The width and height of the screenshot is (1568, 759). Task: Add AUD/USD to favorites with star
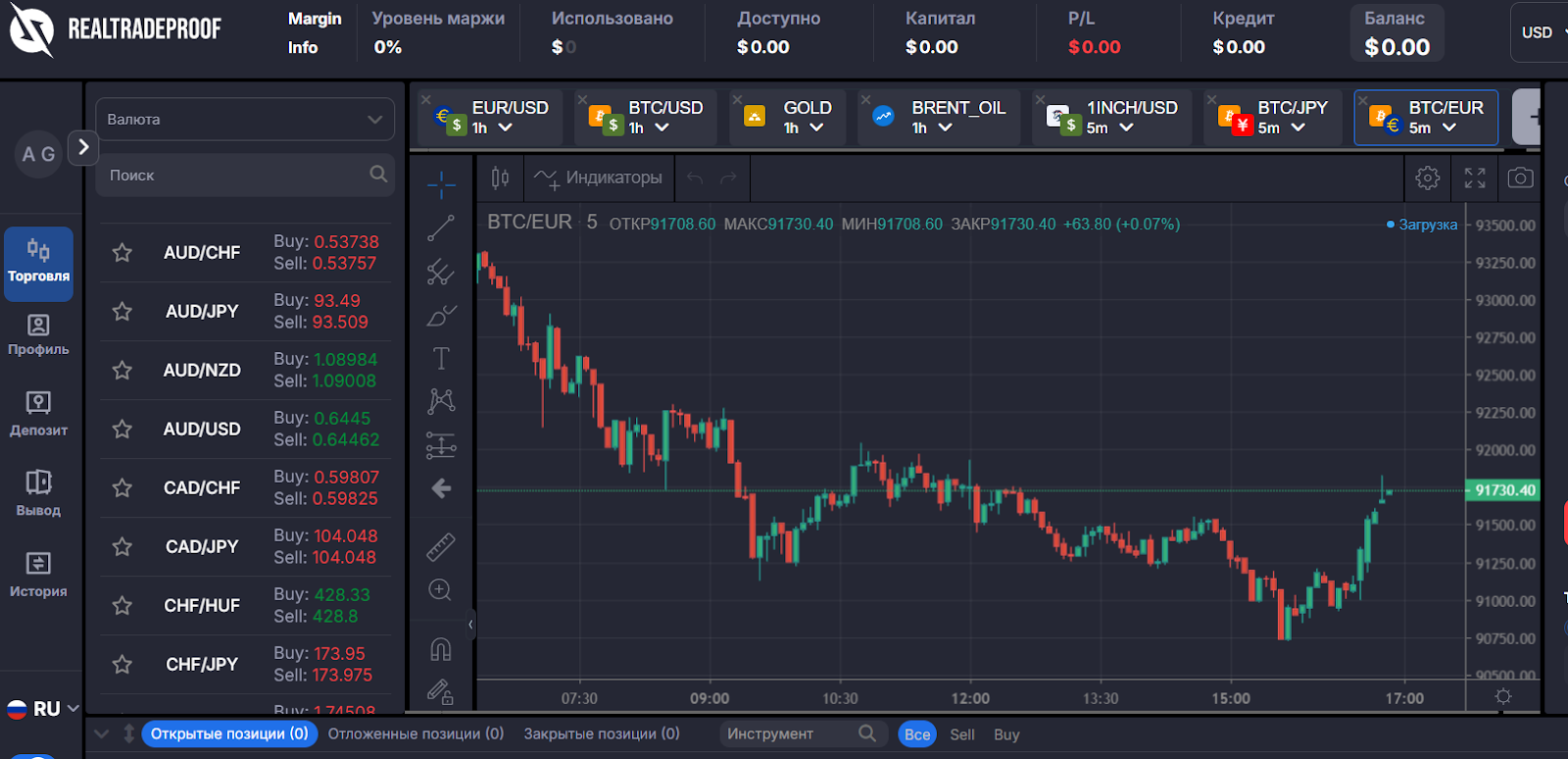tap(122, 430)
